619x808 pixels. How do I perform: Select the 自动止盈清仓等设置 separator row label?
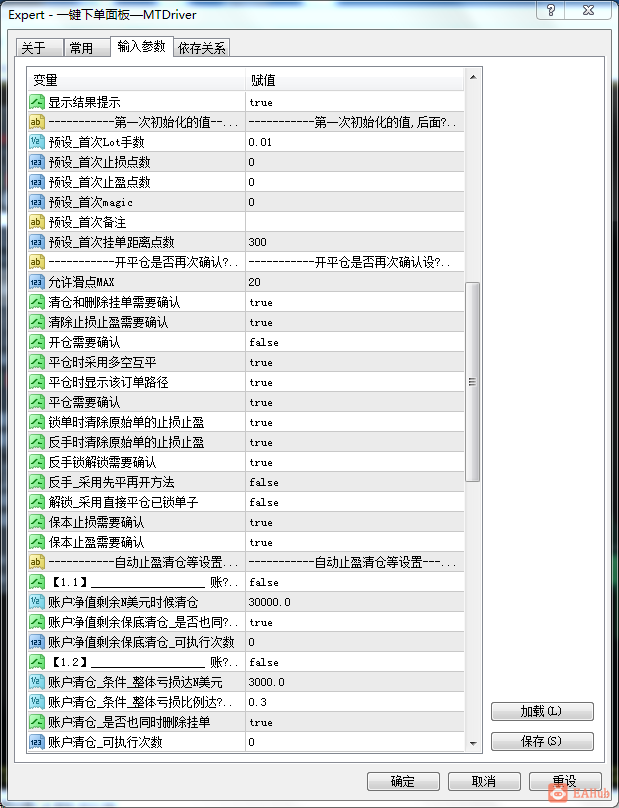143,562
